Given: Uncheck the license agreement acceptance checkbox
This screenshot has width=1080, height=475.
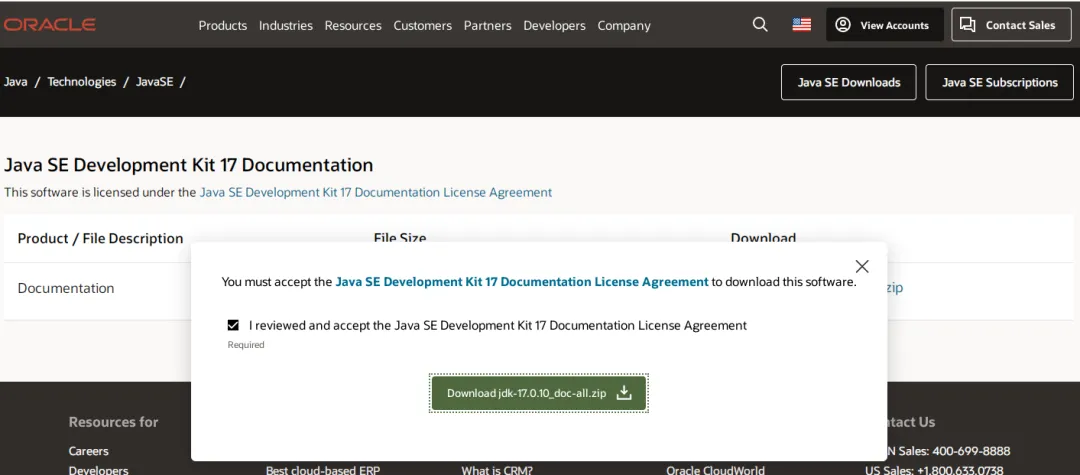Looking at the screenshot, I should coord(233,325).
